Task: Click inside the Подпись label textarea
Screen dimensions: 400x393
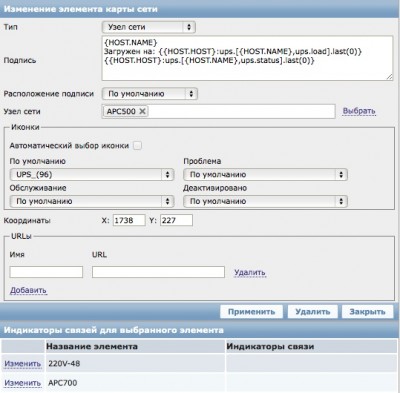Action: pyautogui.click(x=247, y=58)
